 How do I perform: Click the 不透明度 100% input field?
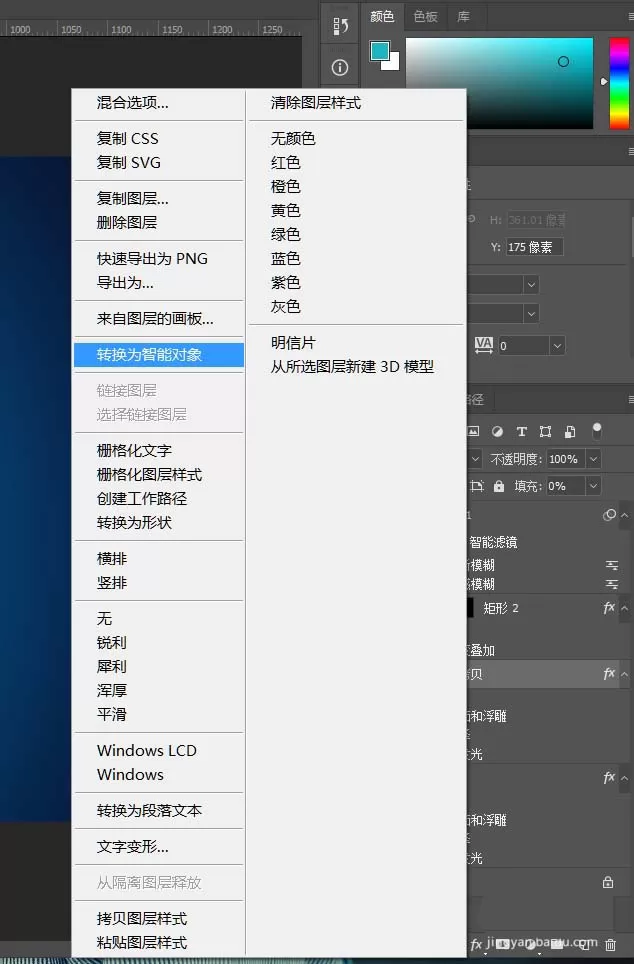pyautogui.click(x=566, y=459)
